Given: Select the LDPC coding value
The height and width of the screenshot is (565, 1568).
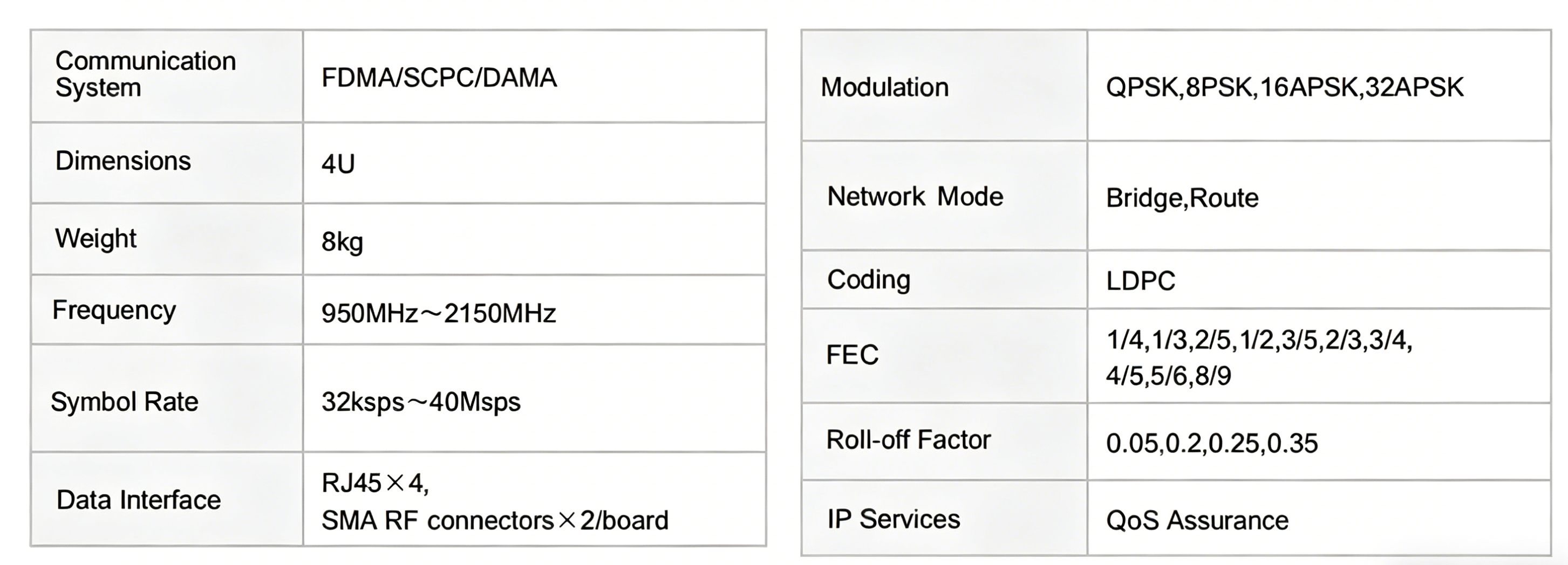Looking at the screenshot, I should coord(1140,281).
